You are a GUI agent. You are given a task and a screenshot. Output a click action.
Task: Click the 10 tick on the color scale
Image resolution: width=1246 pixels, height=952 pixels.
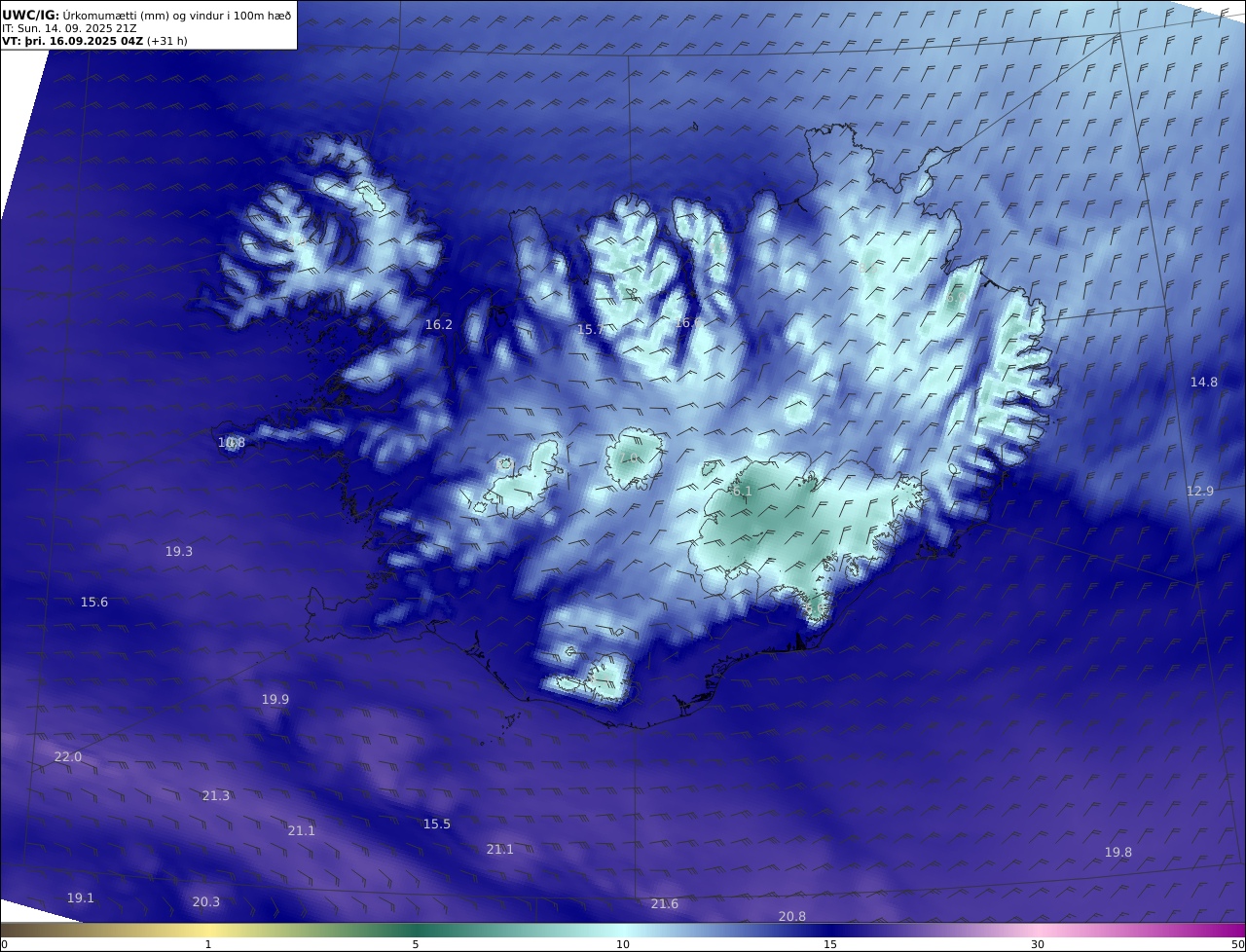coord(623,944)
